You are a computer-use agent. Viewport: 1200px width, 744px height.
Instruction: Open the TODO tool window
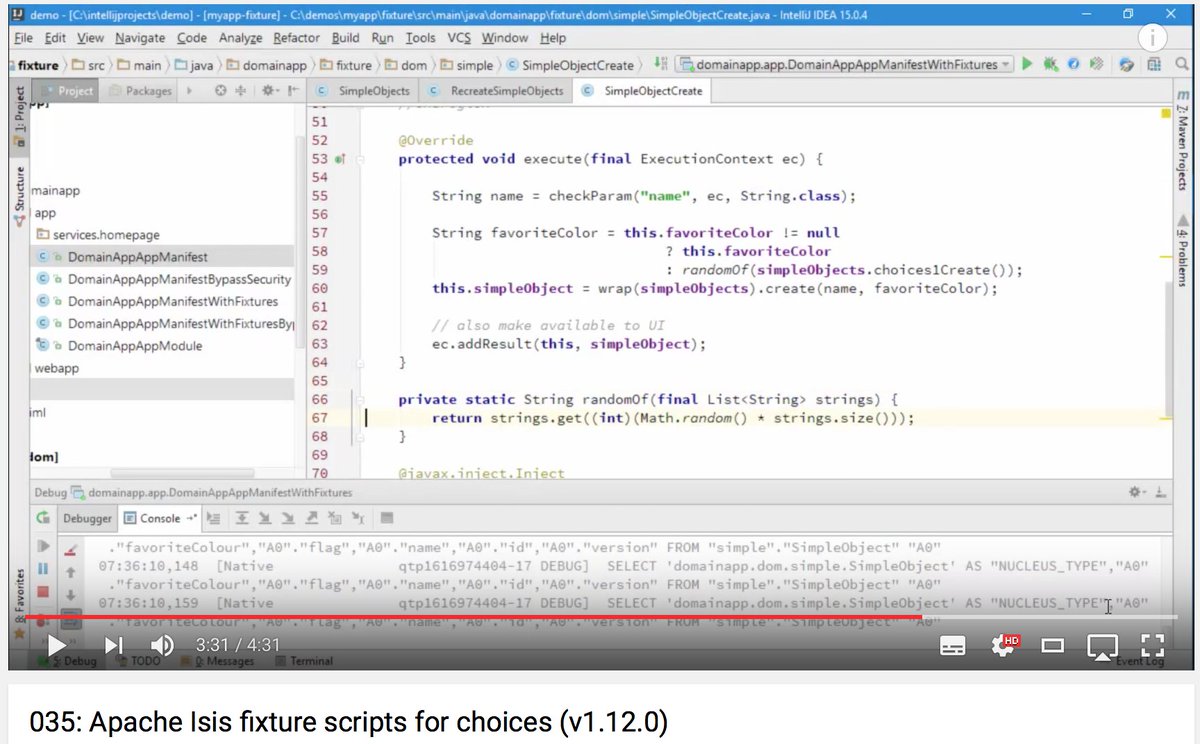click(137, 661)
